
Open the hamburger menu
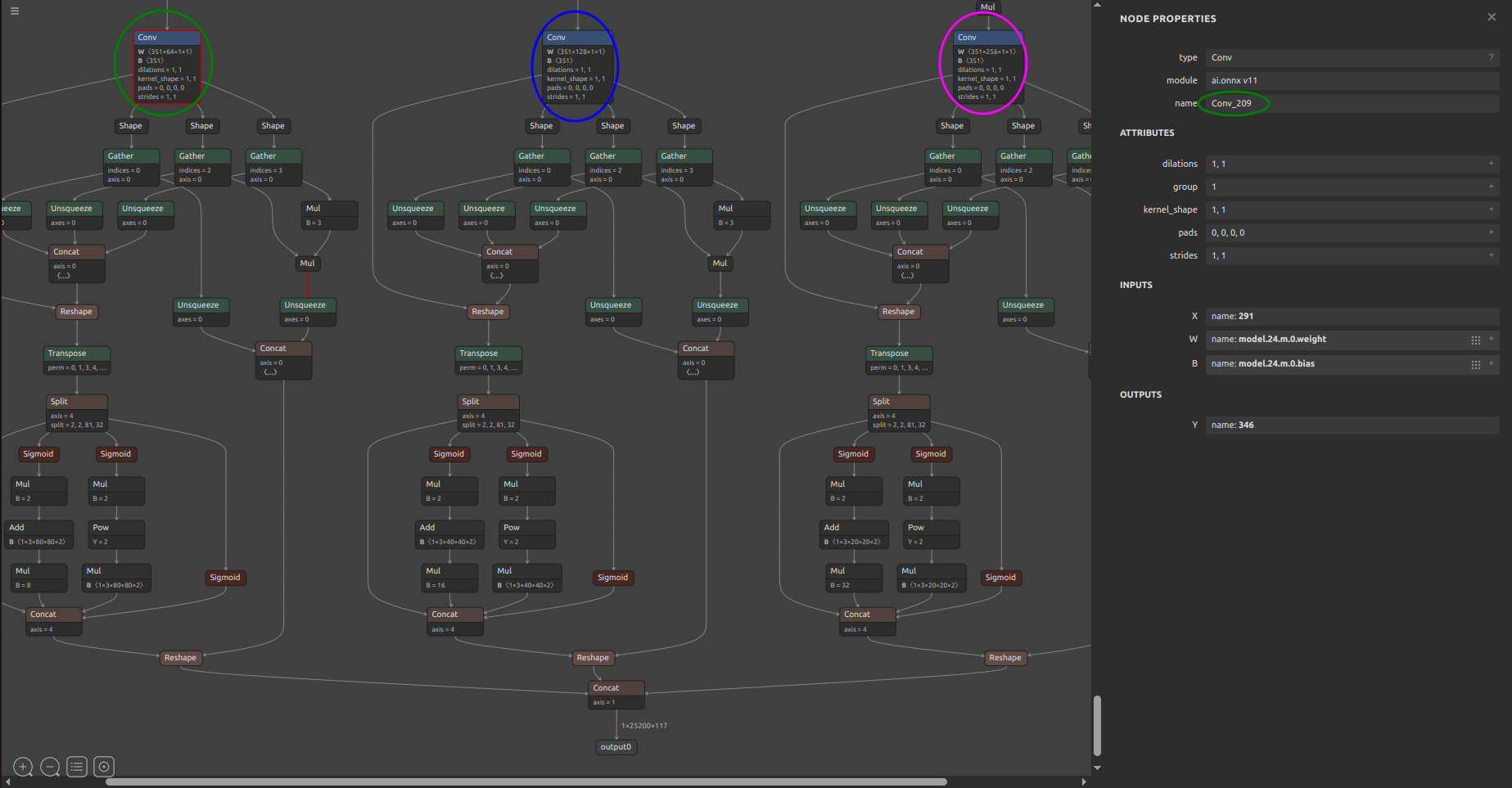[x=15, y=11]
